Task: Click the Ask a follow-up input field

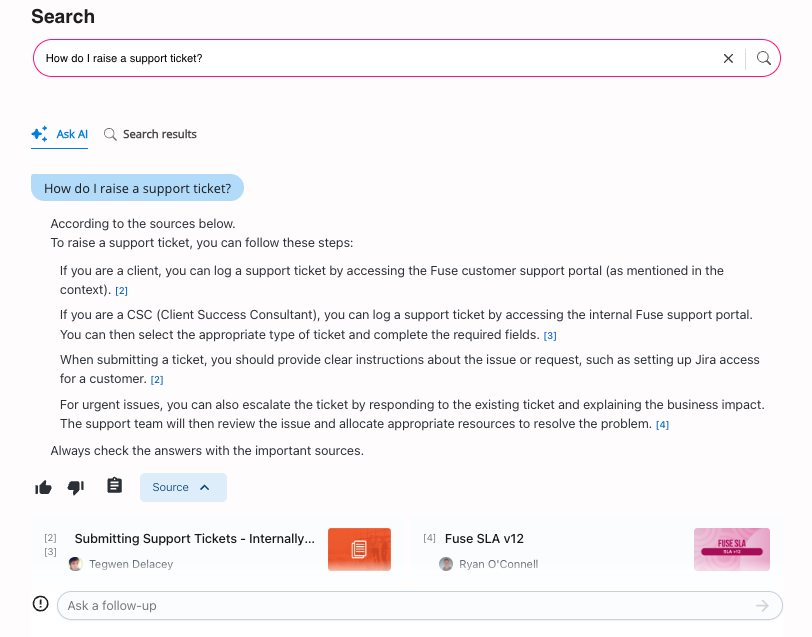Action: 400,605
